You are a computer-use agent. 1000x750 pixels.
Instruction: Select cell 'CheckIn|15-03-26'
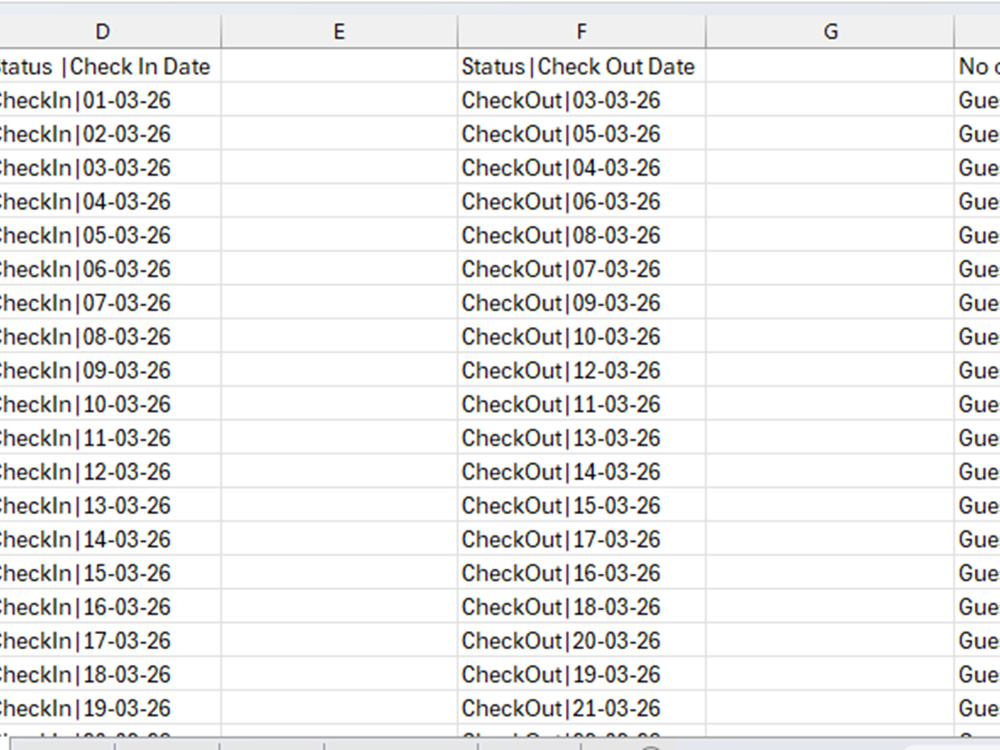[x=110, y=573]
